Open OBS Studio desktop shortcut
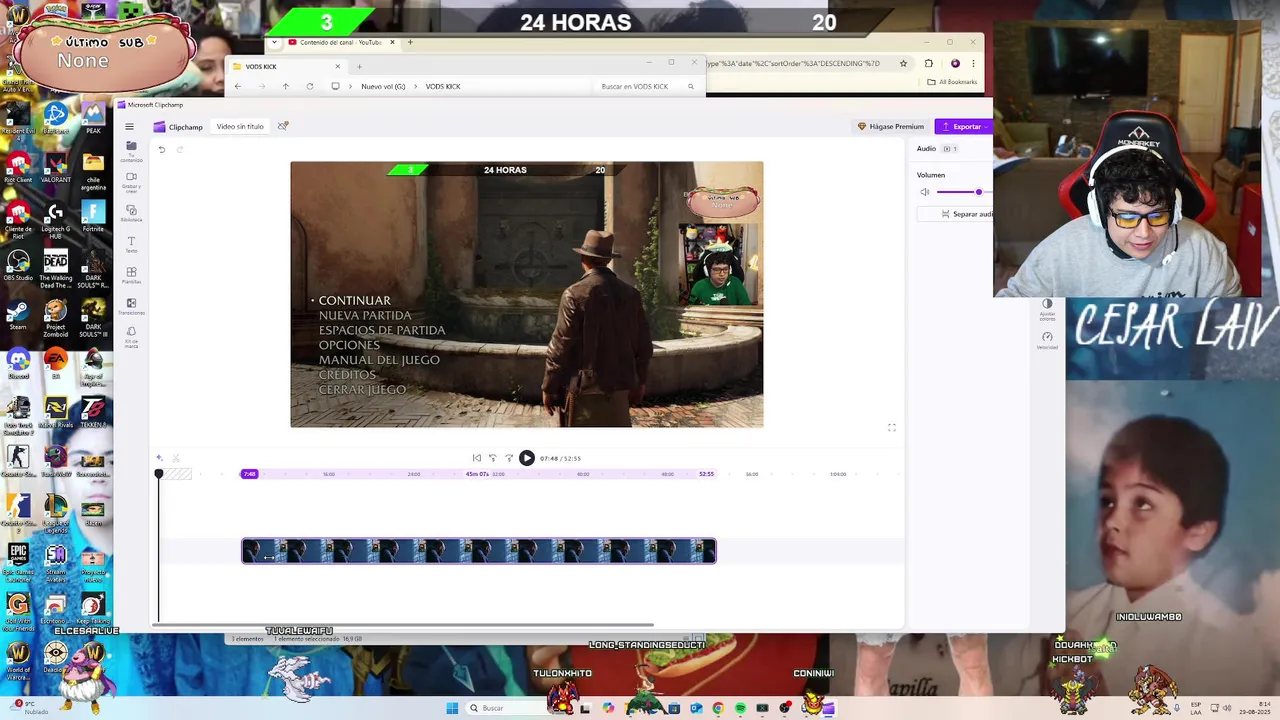The width and height of the screenshot is (1280, 720). click(x=18, y=264)
